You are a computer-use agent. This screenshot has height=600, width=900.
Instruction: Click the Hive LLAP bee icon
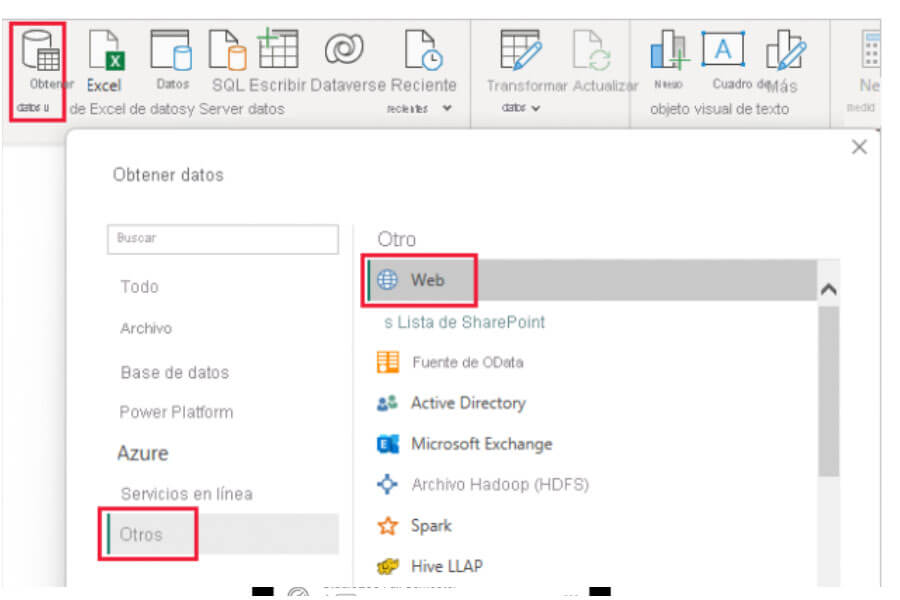coord(387,566)
